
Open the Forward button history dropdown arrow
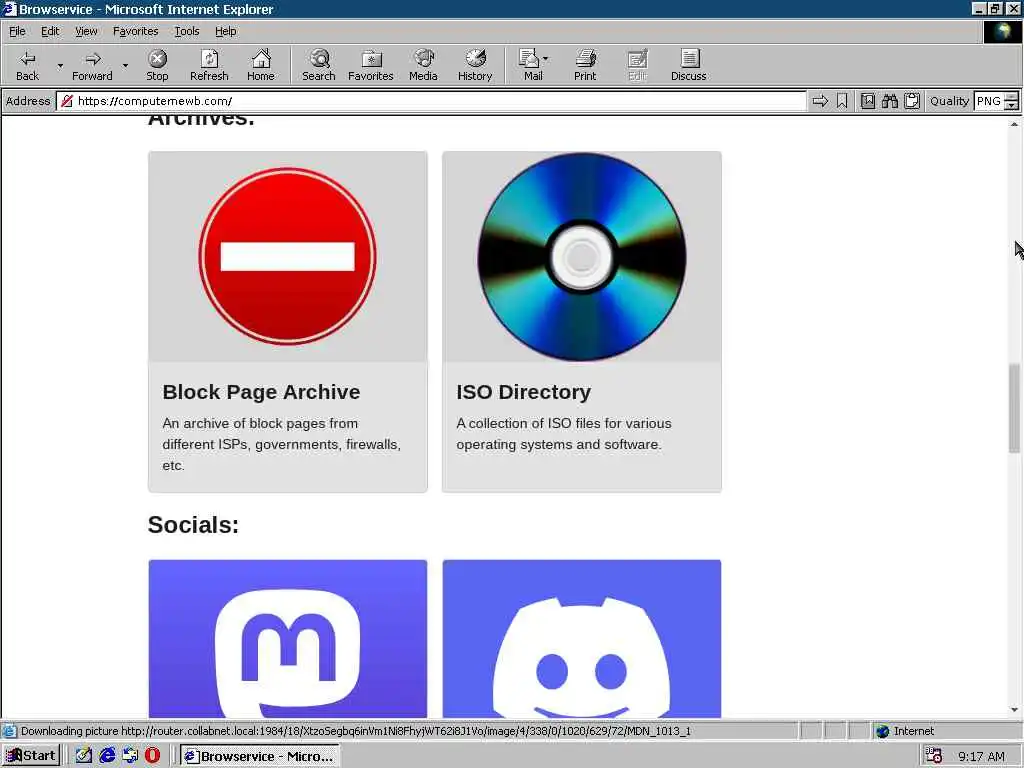click(x=125, y=65)
